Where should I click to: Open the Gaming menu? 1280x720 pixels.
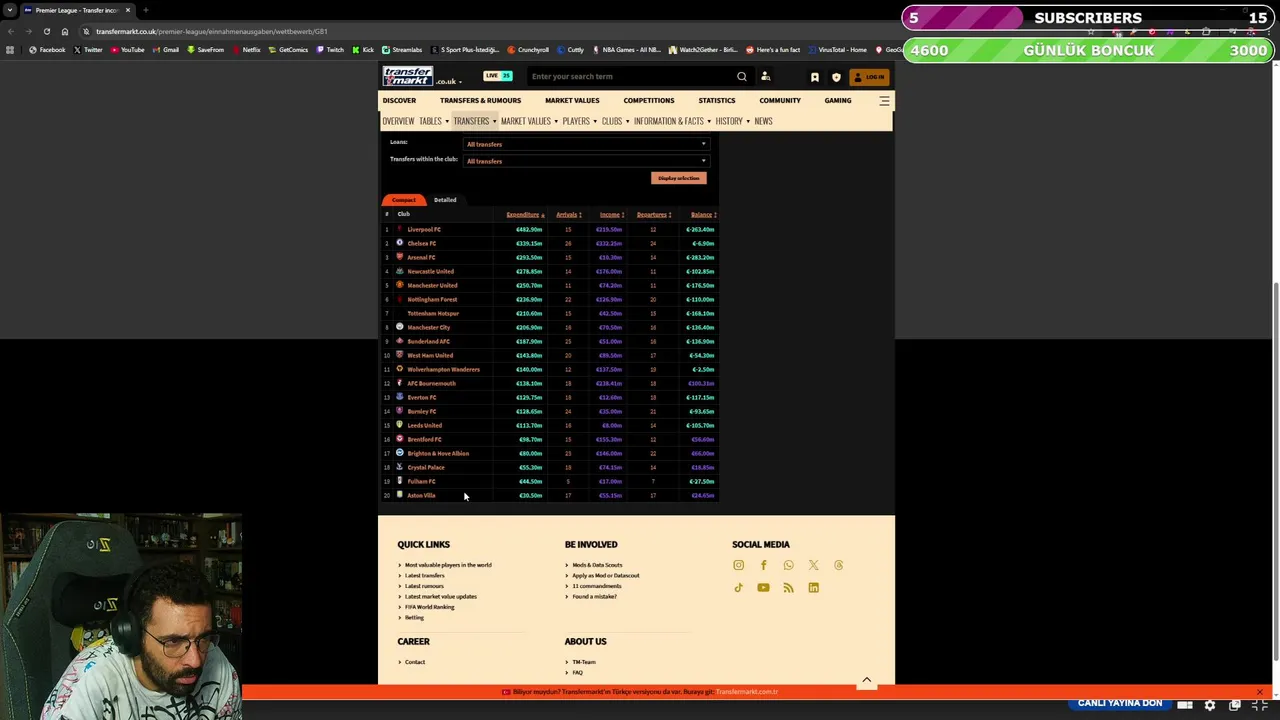point(838,101)
